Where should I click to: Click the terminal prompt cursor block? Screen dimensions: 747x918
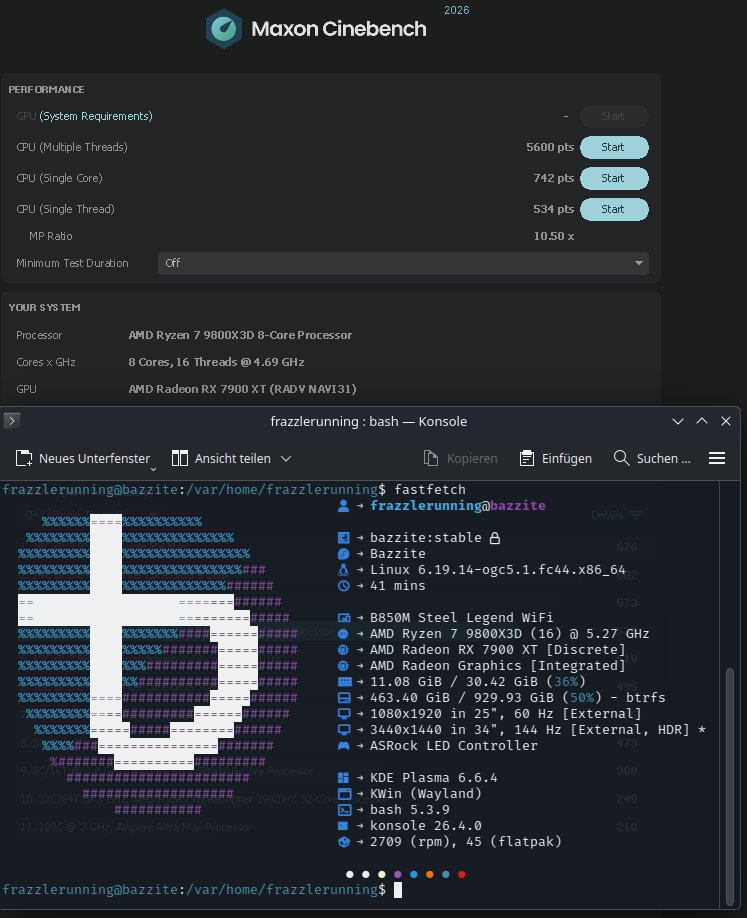pyautogui.click(x=398, y=890)
